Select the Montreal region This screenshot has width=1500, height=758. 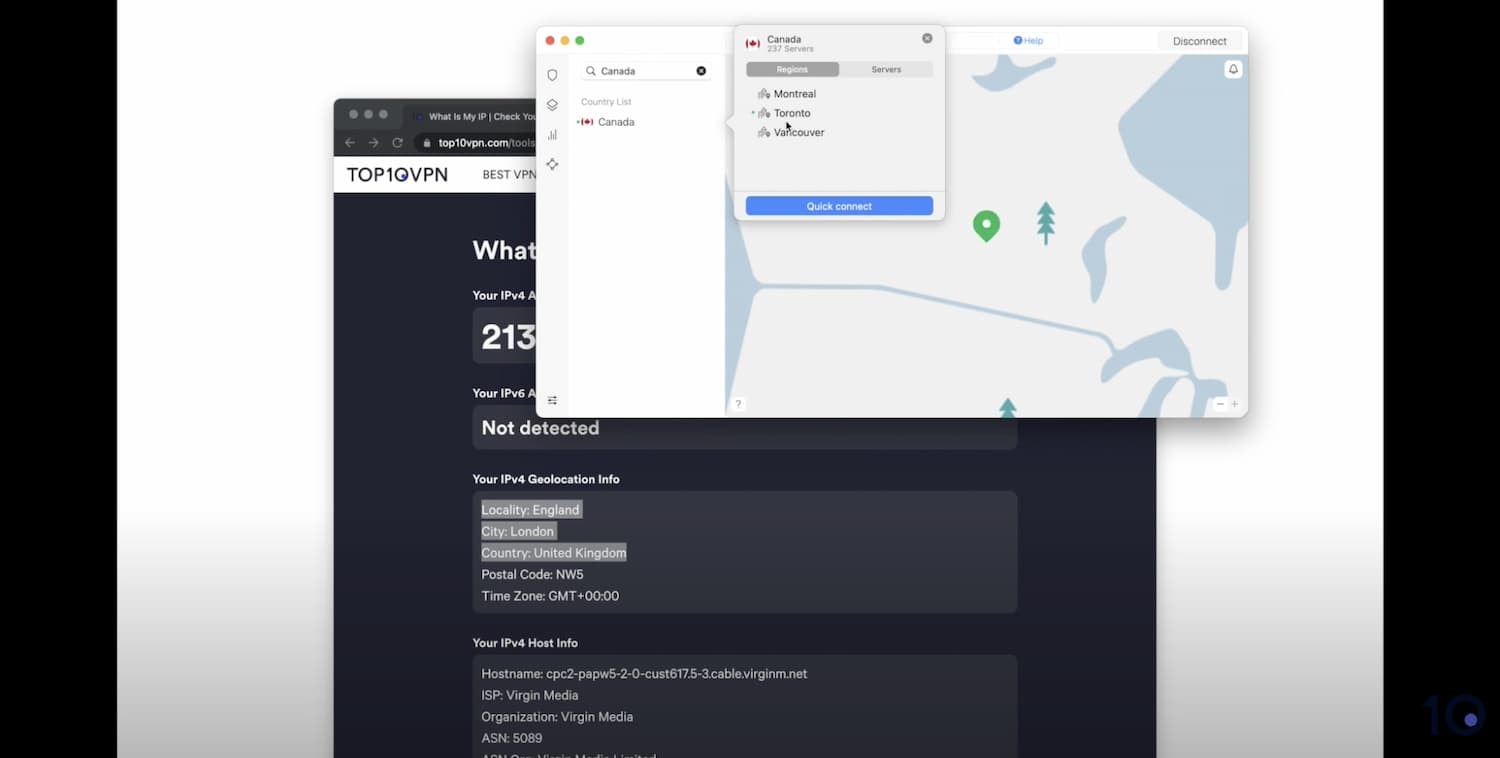(x=795, y=94)
